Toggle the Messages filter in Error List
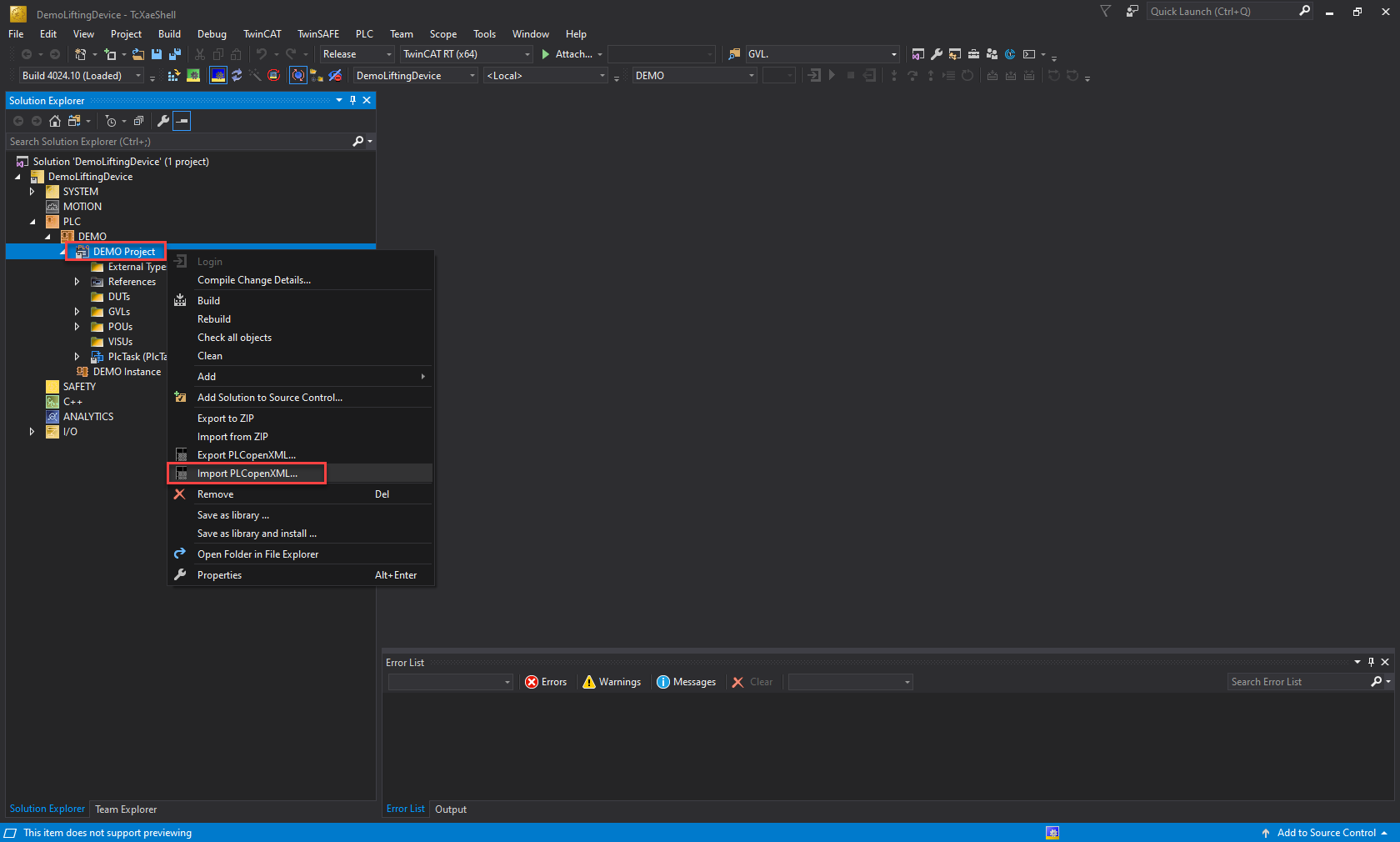Viewport: 1400px width, 842px height. [x=687, y=682]
